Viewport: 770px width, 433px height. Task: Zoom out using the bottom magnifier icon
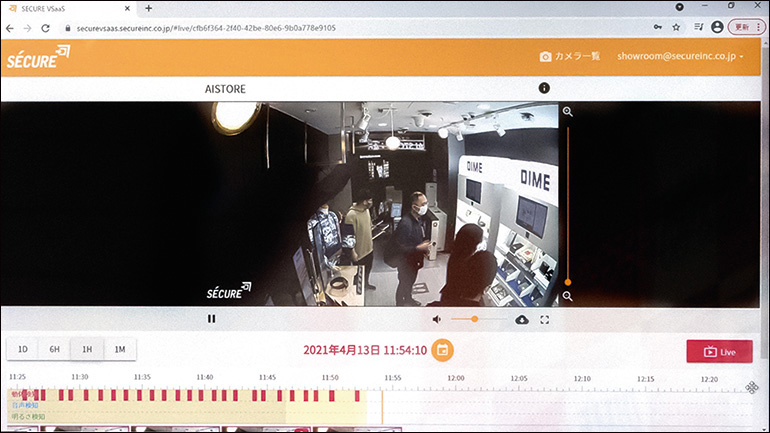568,296
